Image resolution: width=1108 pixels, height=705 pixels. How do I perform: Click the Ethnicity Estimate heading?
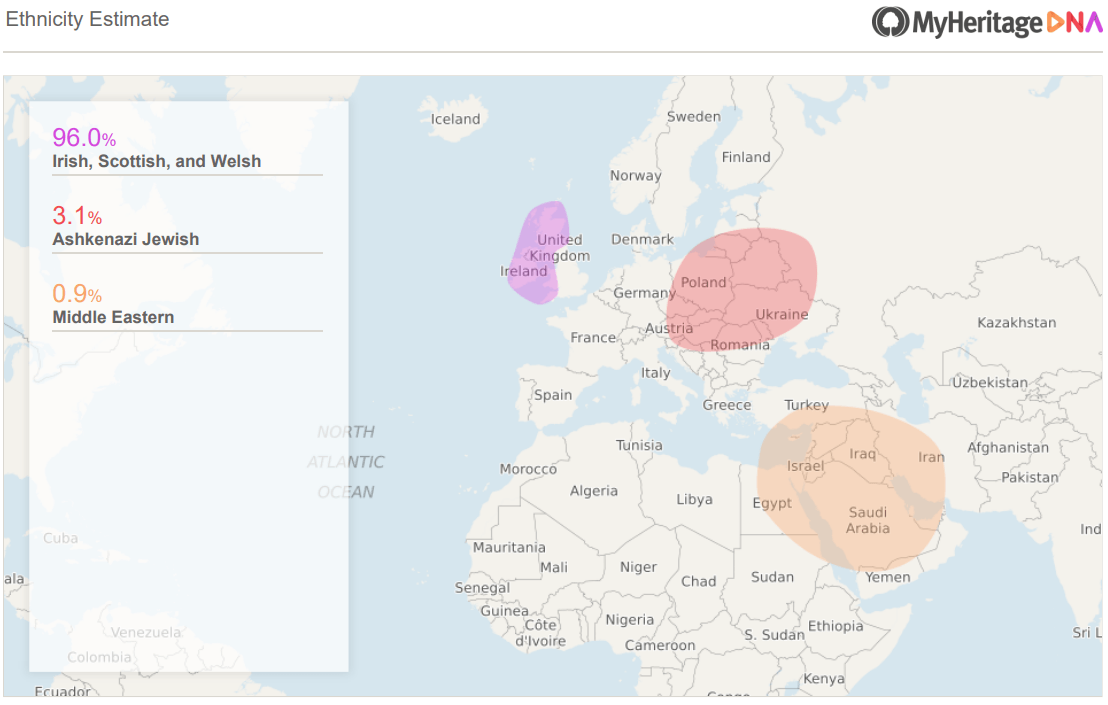[88, 19]
